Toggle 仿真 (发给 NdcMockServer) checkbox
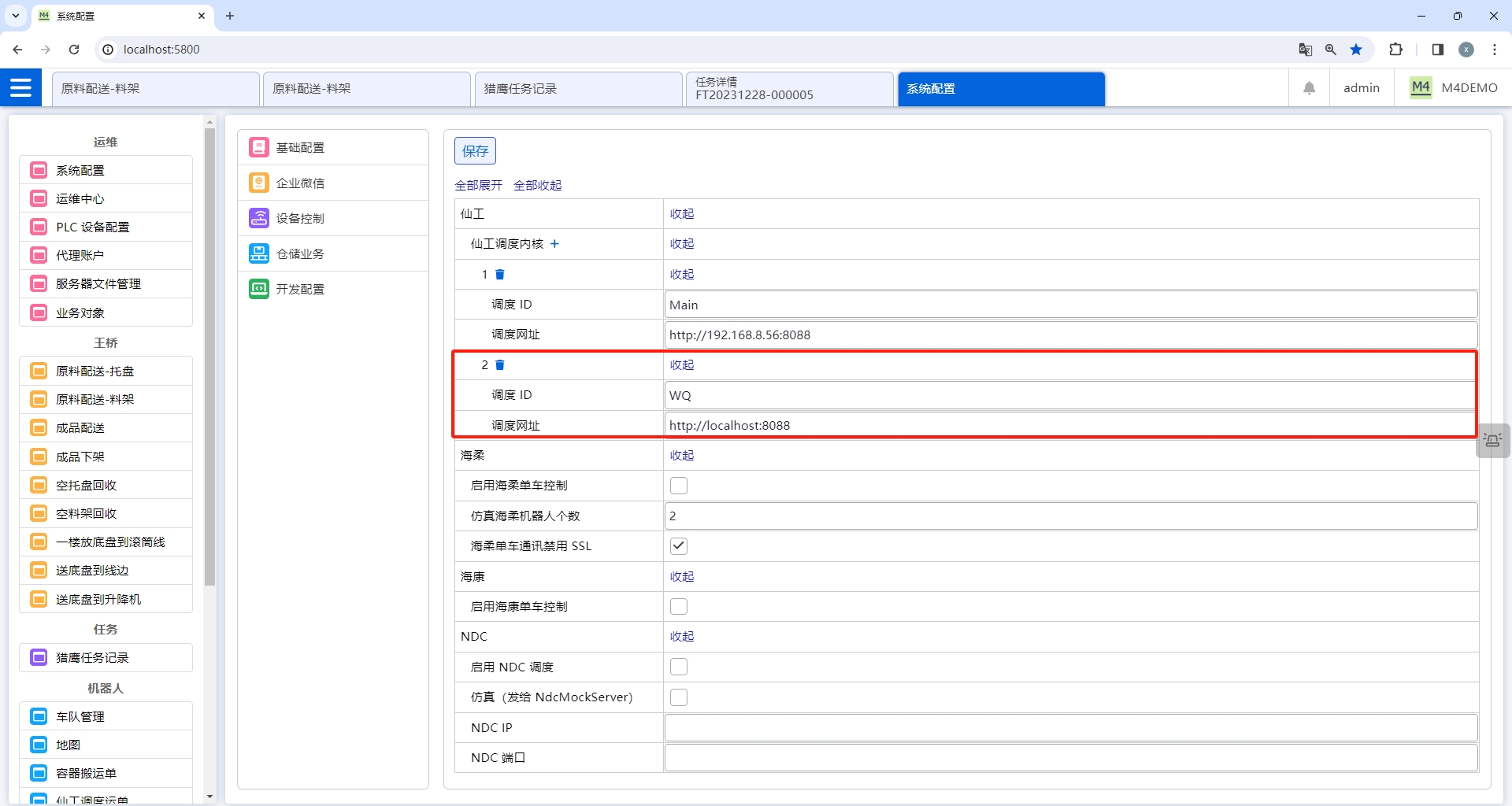The width and height of the screenshot is (1512, 806). tap(678, 697)
